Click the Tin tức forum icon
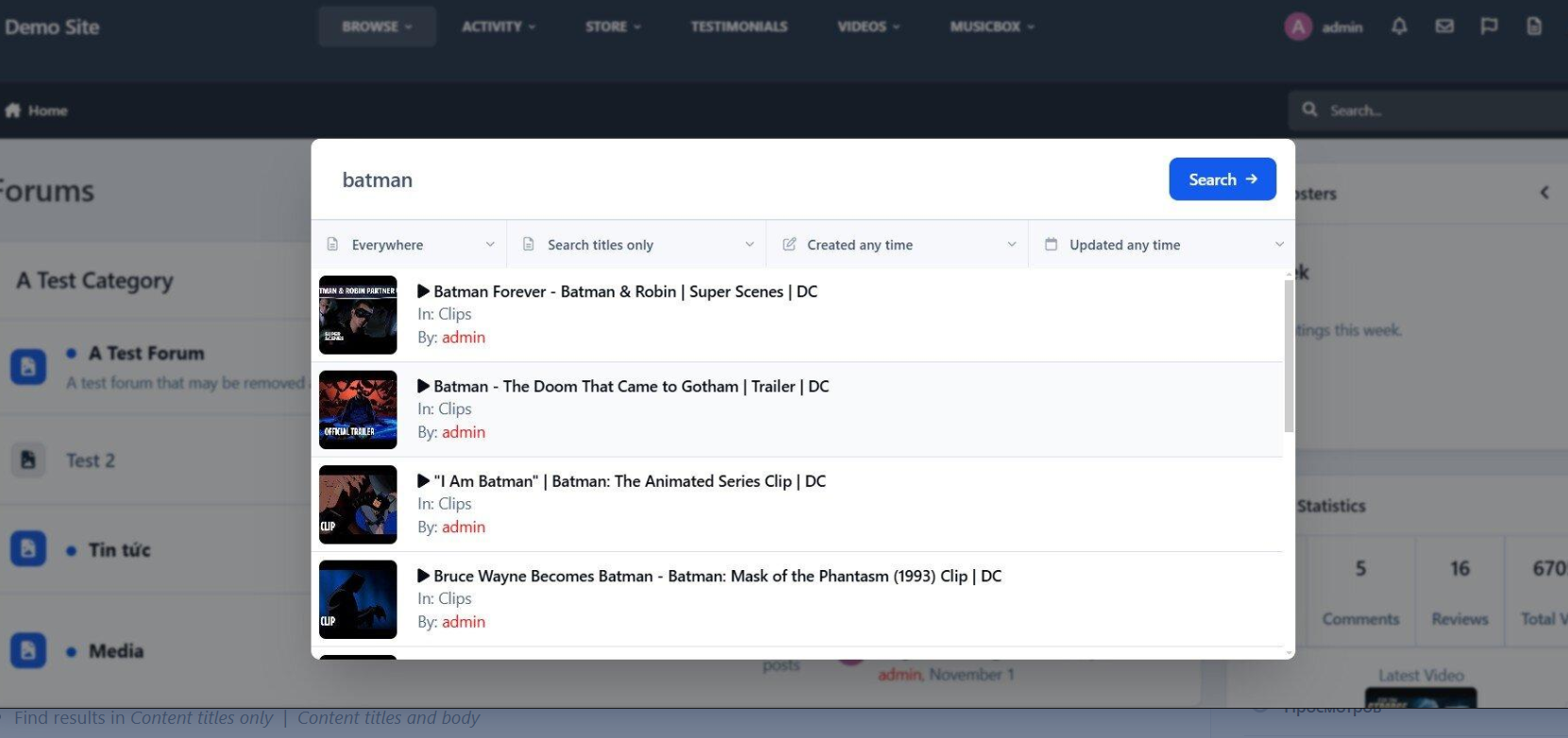This screenshot has height=738, width=1568. click(28, 548)
